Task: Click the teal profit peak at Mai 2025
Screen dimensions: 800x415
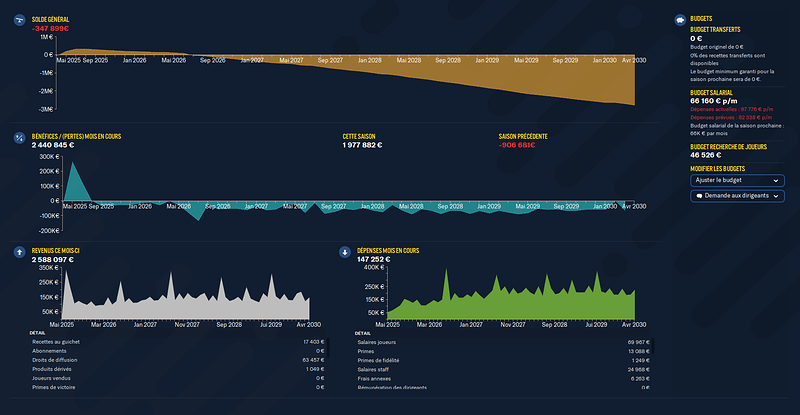Action: pos(72,180)
